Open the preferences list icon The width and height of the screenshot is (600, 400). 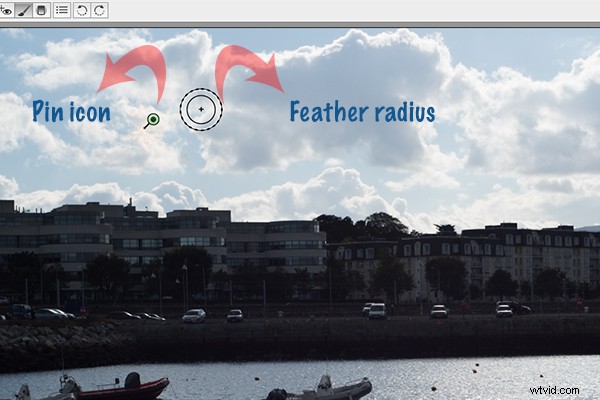click(x=62, y=9)
